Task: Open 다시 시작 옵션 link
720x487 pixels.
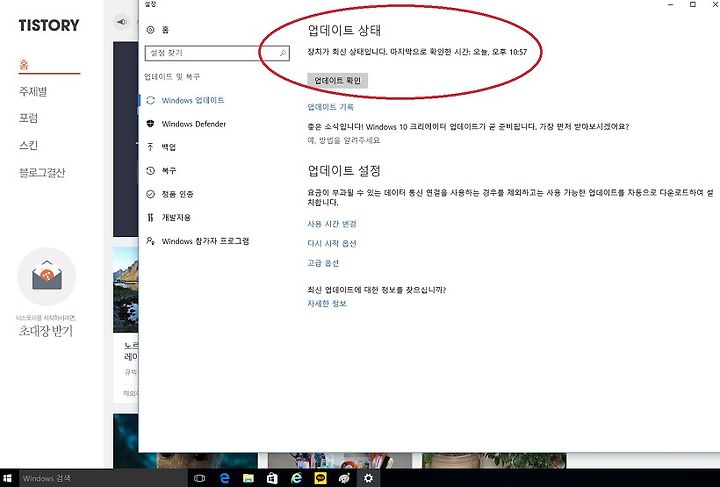Action: pos(332,243)
